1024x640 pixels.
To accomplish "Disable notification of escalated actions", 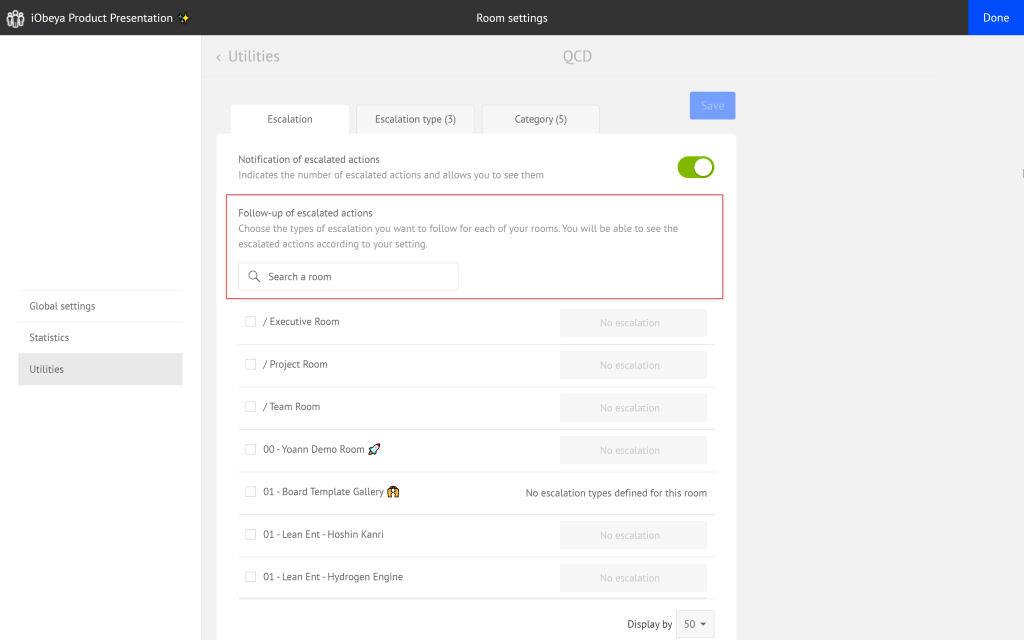I will 695,167.
